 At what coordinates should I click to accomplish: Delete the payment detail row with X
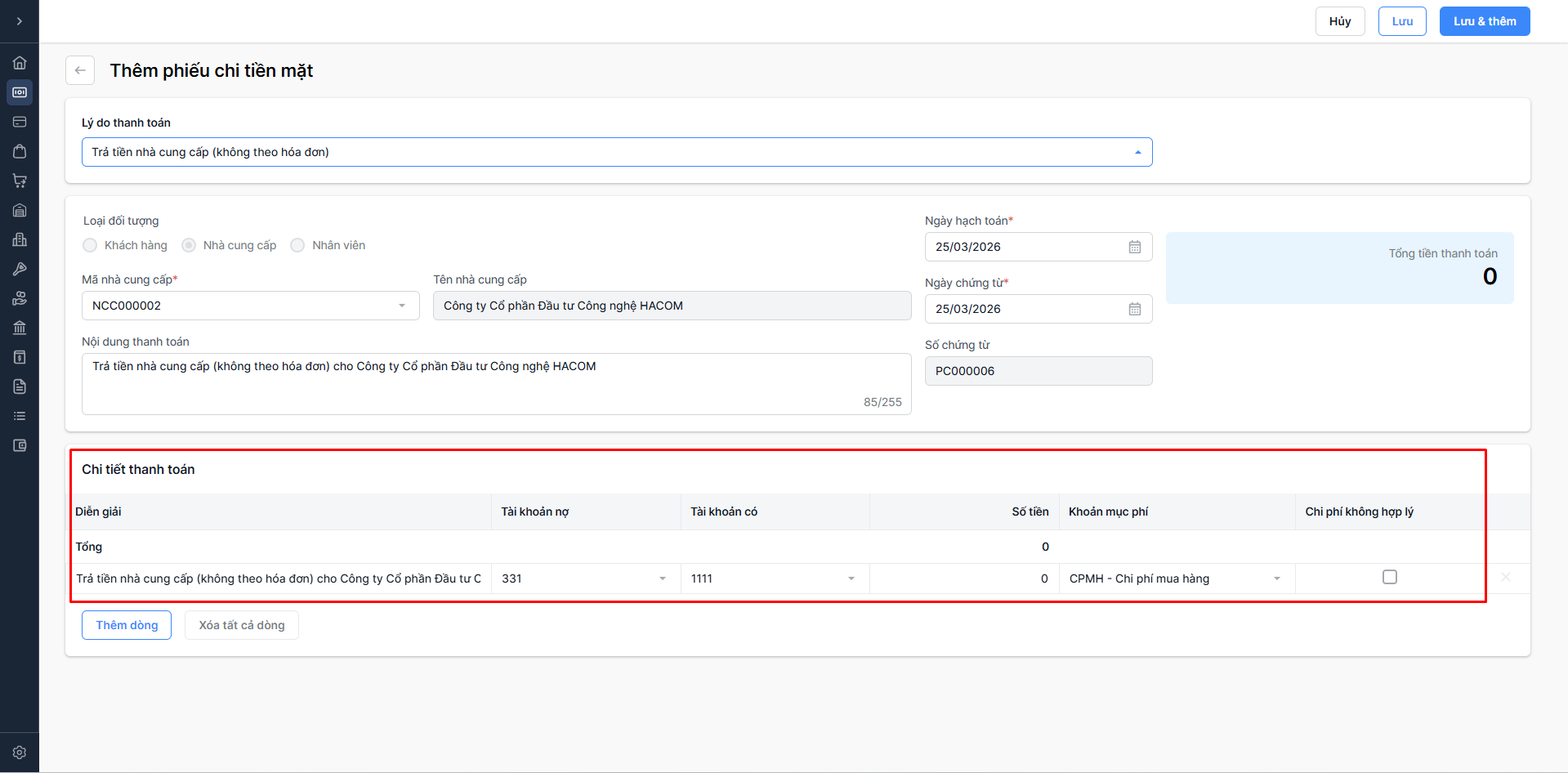click(1505, 578)
